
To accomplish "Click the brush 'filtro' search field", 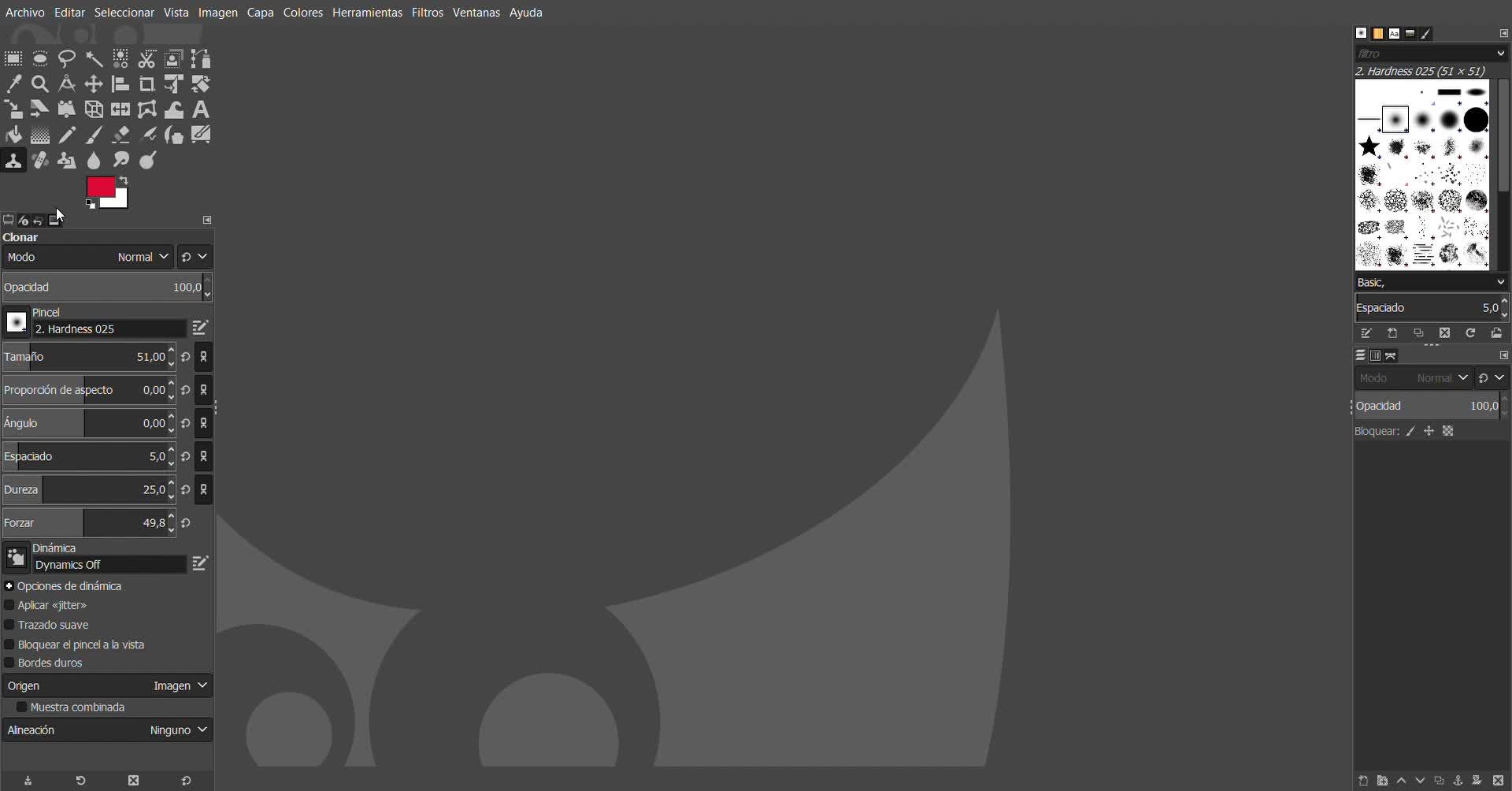I will point(1424,54).
